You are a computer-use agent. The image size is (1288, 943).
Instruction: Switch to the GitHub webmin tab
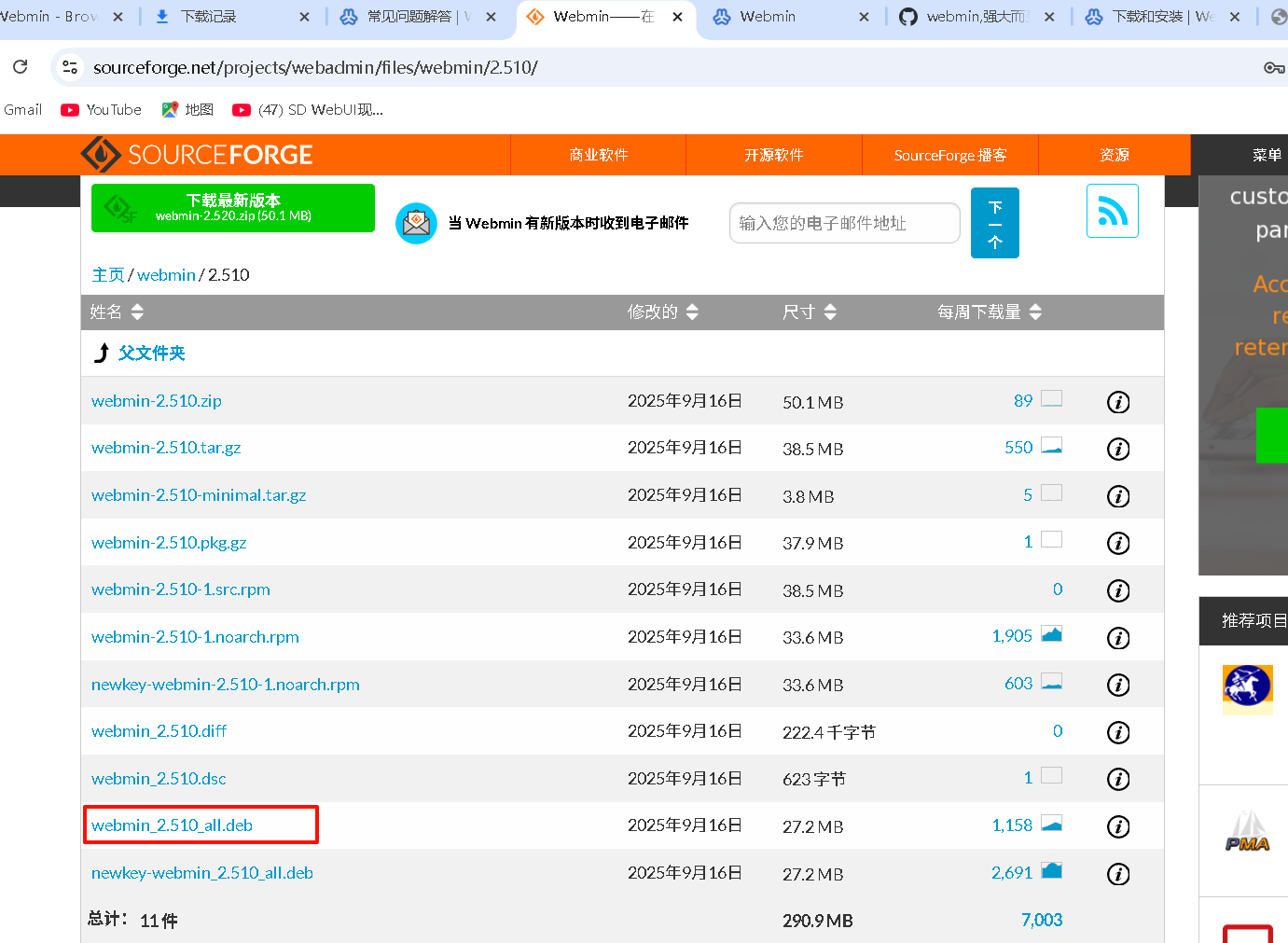coord(976,17)
